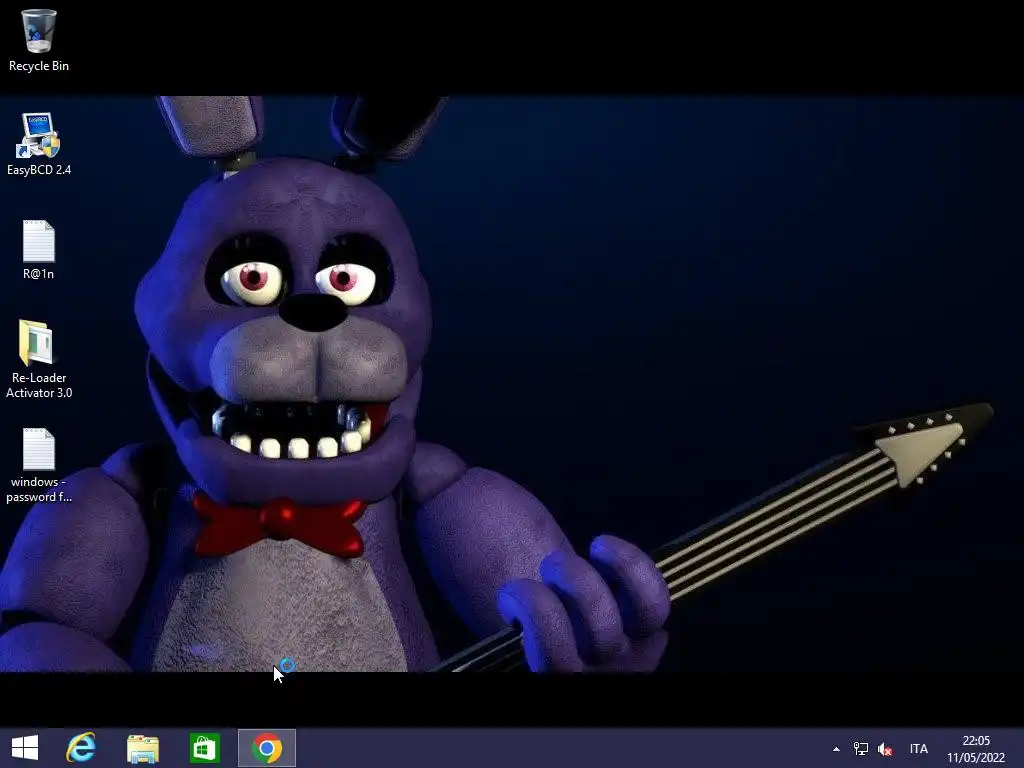Select the R@1n text file icon
1024x768 pixels.
[x=39, y=249]
